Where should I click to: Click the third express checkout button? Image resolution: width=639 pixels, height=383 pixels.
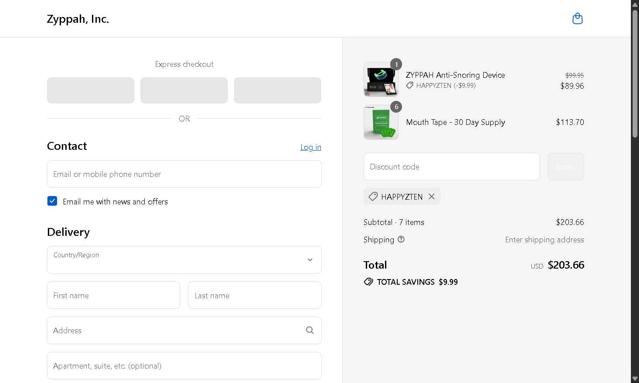point(278,90)
